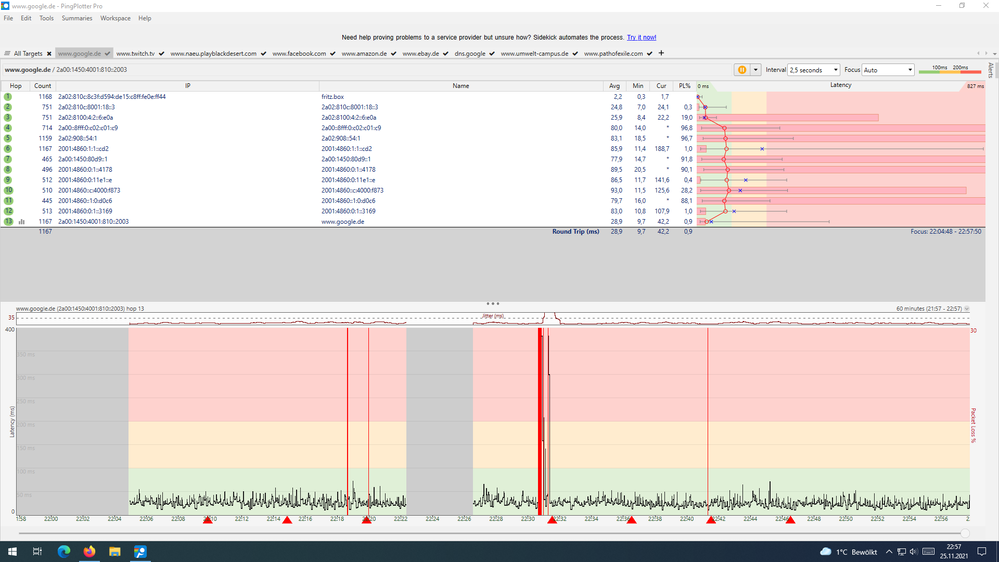Show hidden system tray icons chevron
The height and width of the screenshot is (562, 999).
coord(889,551)
